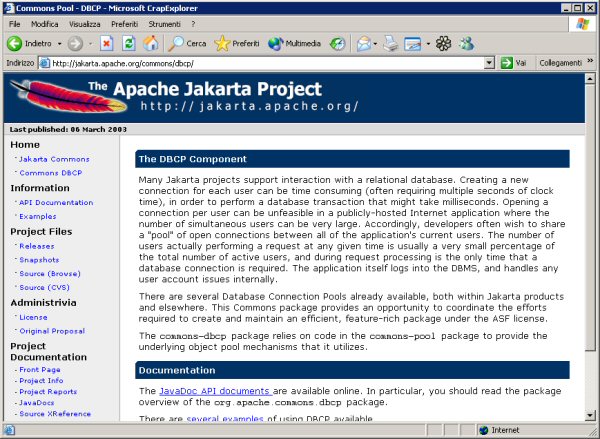Open the Multimedia panel icon
This screenshot has width=600, height=439.
(294, 44)
